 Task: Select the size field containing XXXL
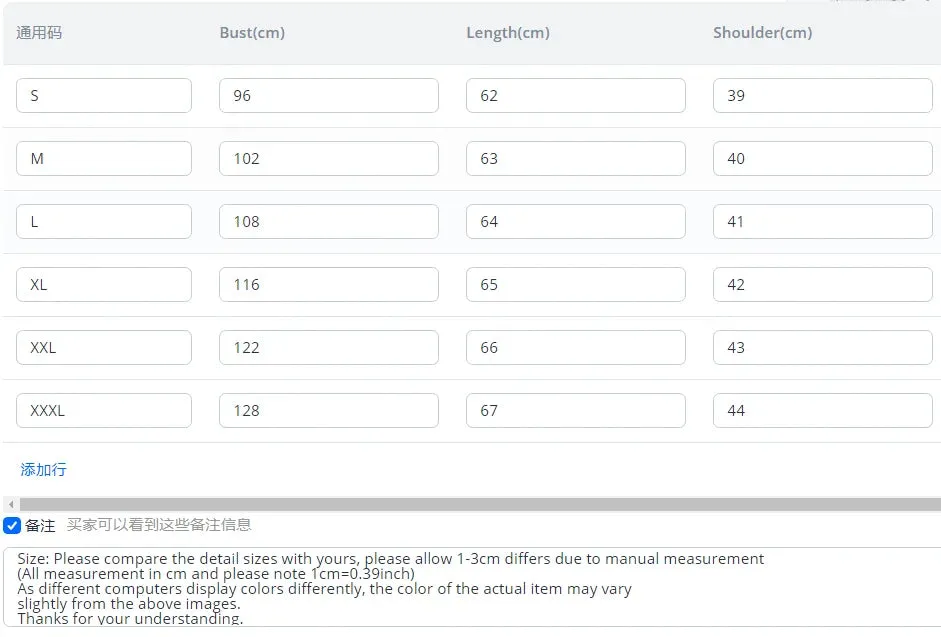pyautogui.click(x=104, y=411)
